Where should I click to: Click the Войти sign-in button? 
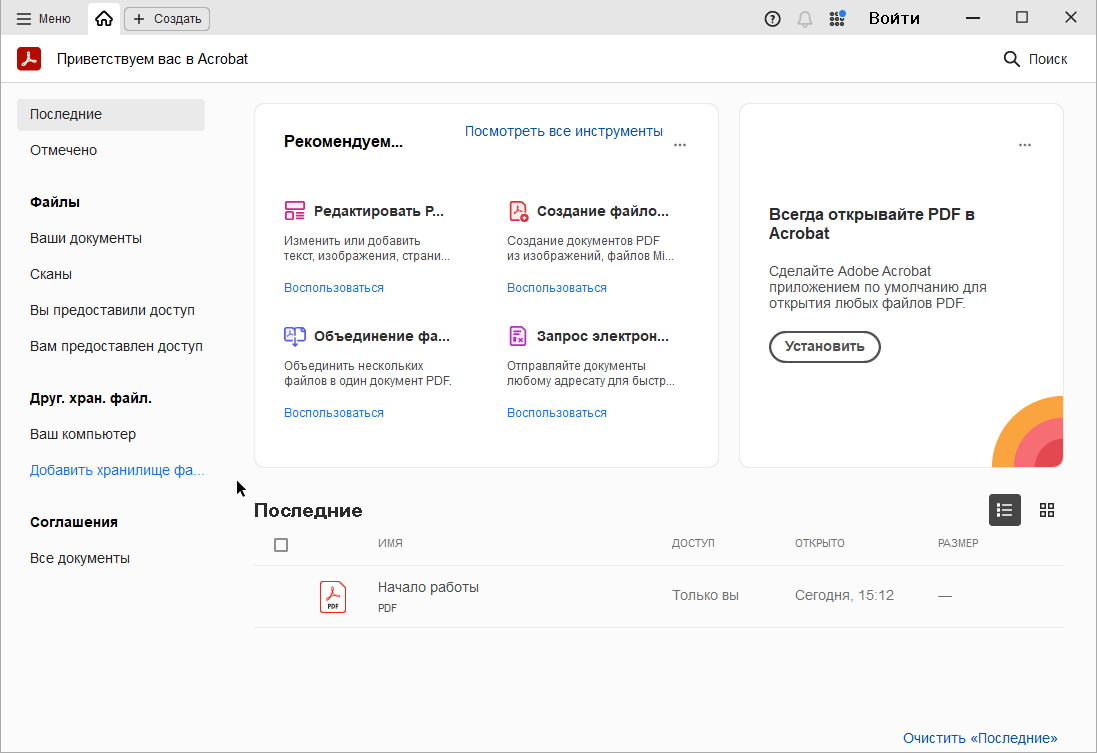click(x=894, y=18)
